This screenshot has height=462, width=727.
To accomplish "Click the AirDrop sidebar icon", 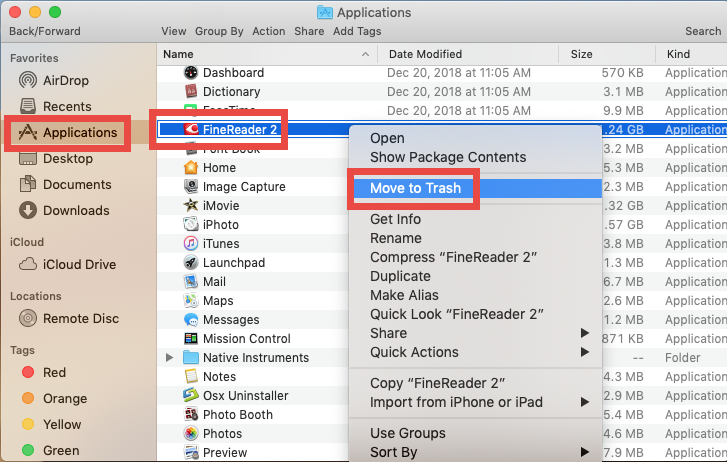I will [28, 80].
